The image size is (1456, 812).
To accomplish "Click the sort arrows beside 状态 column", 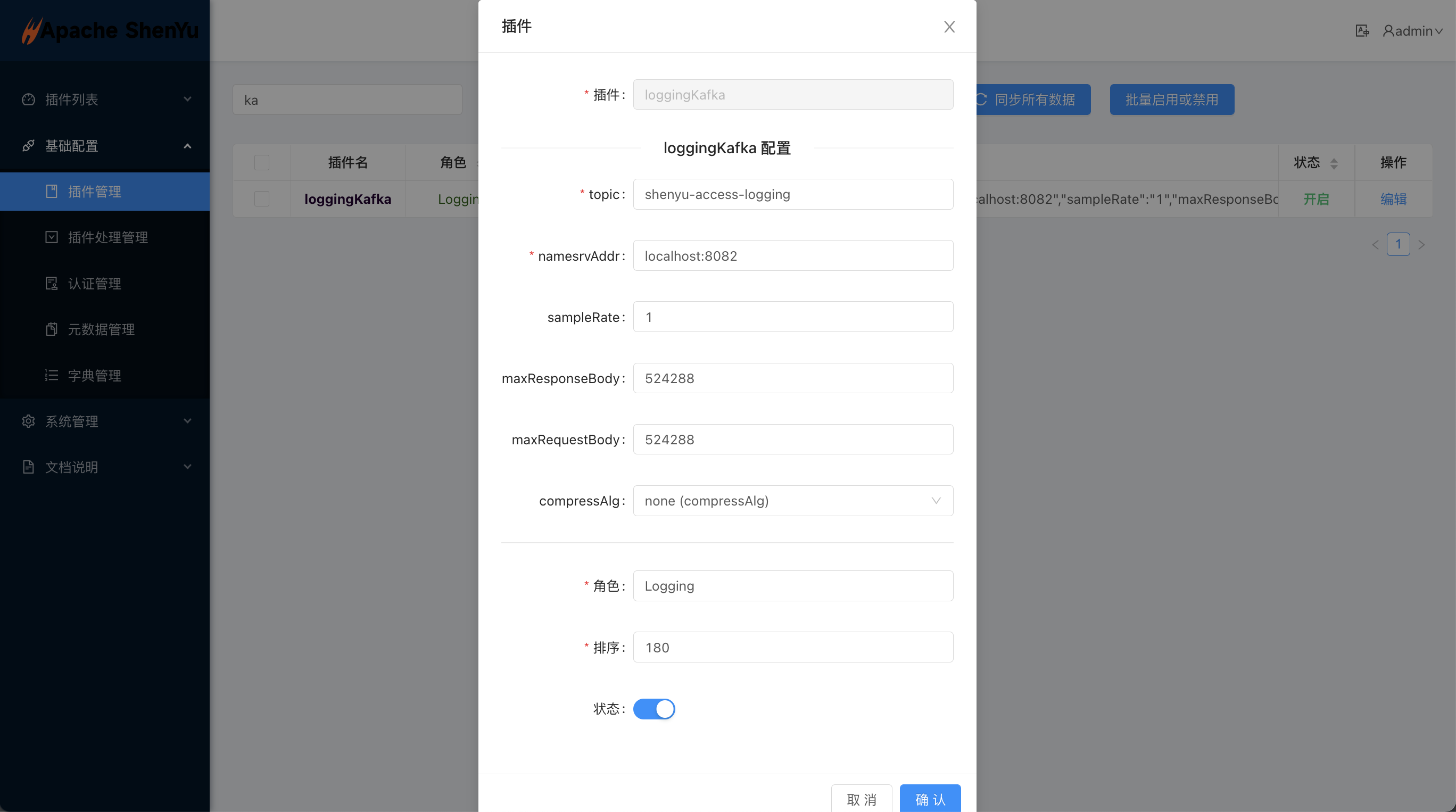I will tap(1334, 163).
